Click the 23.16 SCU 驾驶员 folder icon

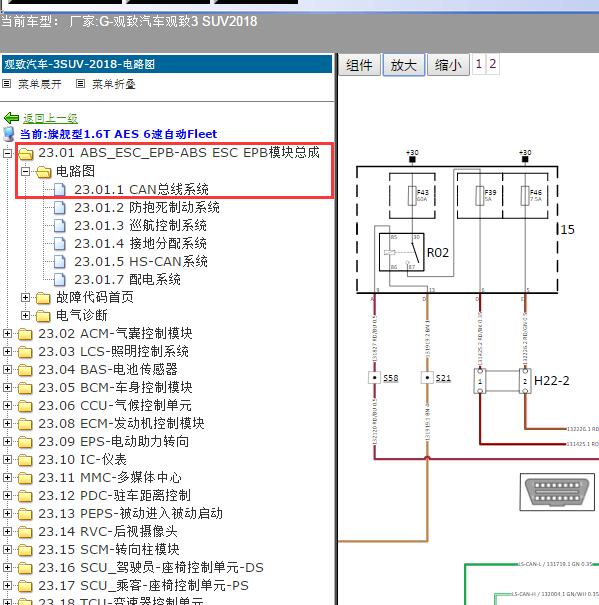point(25,568)
